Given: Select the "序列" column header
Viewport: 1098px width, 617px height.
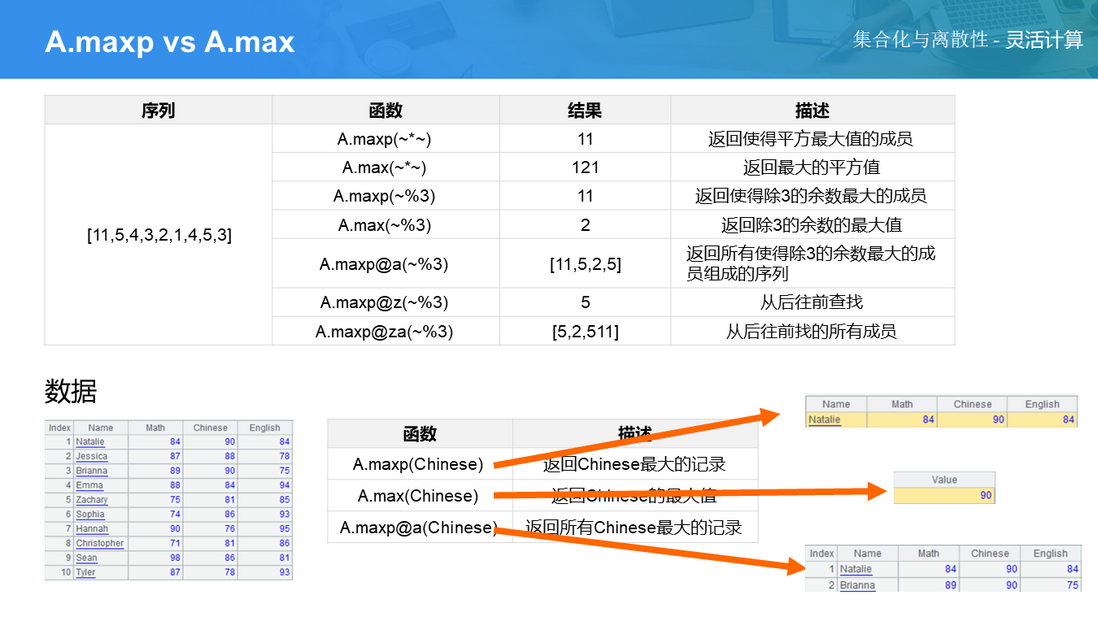Looking at the screenshot, I should pos(158,111).
